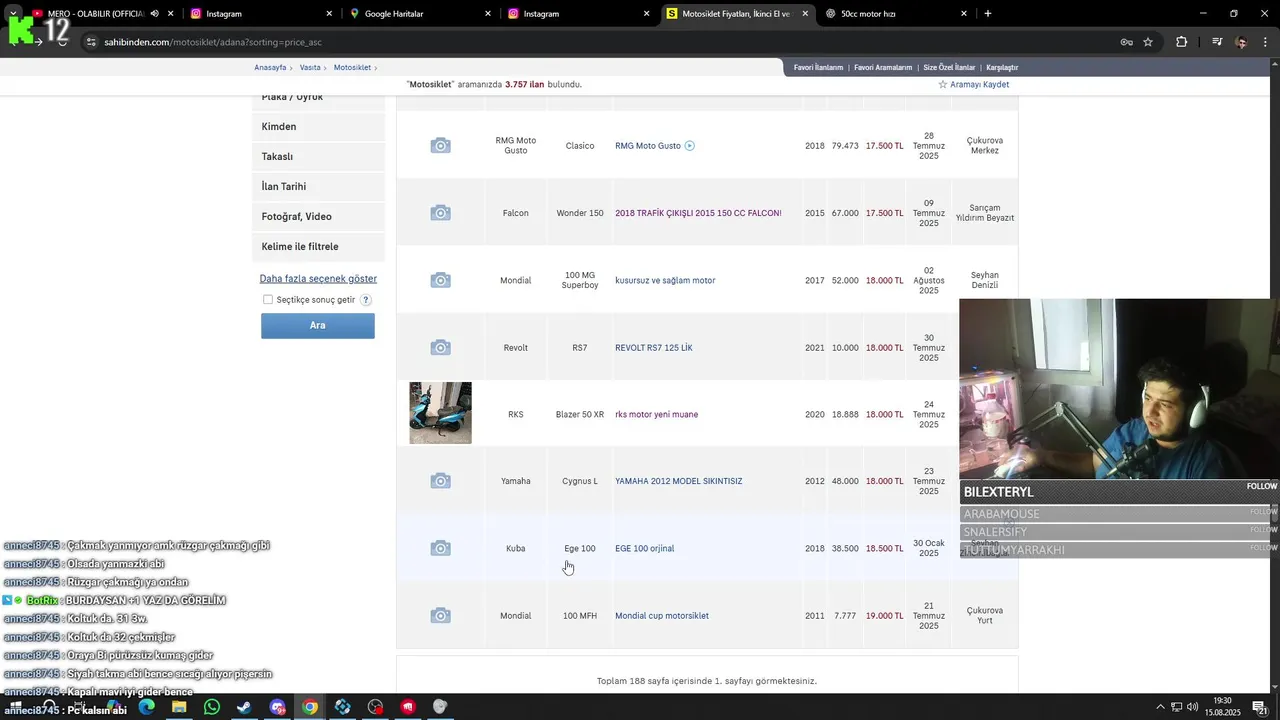Click the sahibinden.com address bar
The width and height of the screenshot is (1280, 720).
pyautogui.click(x=600, y=42)
